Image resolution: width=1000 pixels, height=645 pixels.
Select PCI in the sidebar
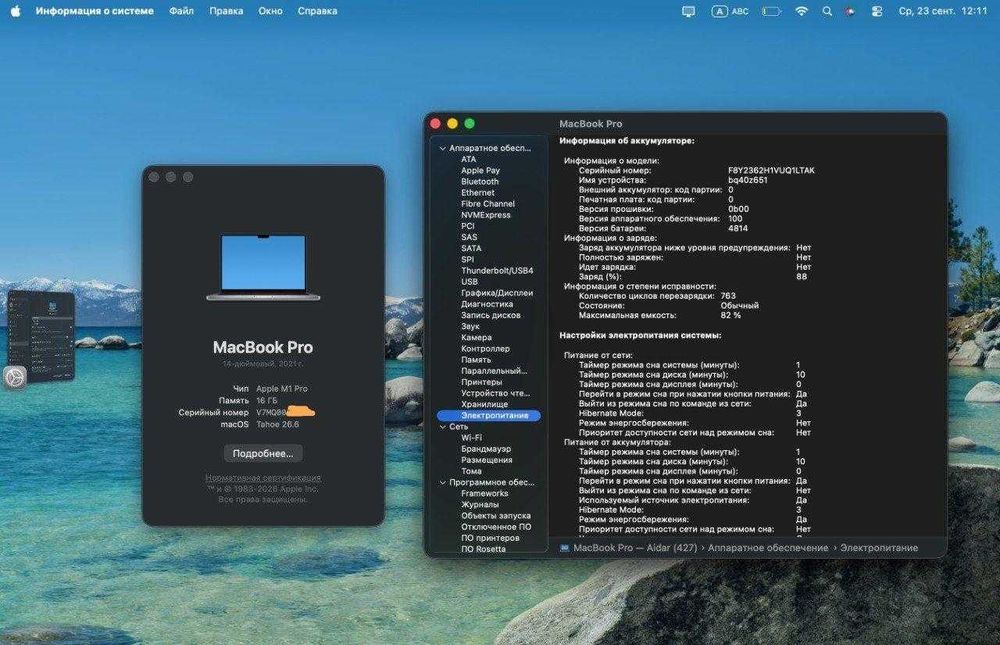(467, 226)
